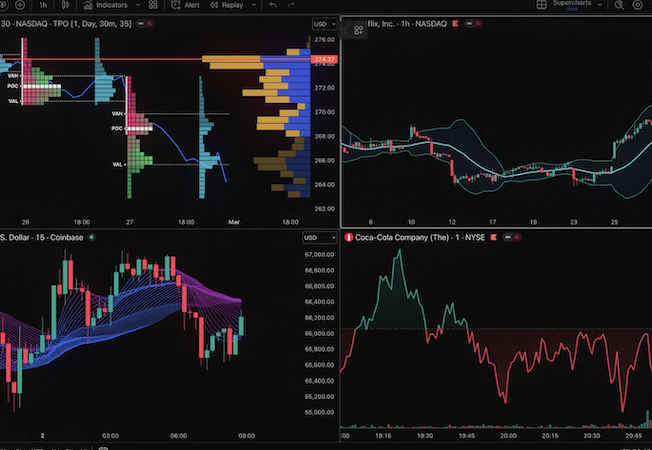652x450 pixels.
Task: Click the lower VAL label near 266.00
Action: (x=118, y=164)
